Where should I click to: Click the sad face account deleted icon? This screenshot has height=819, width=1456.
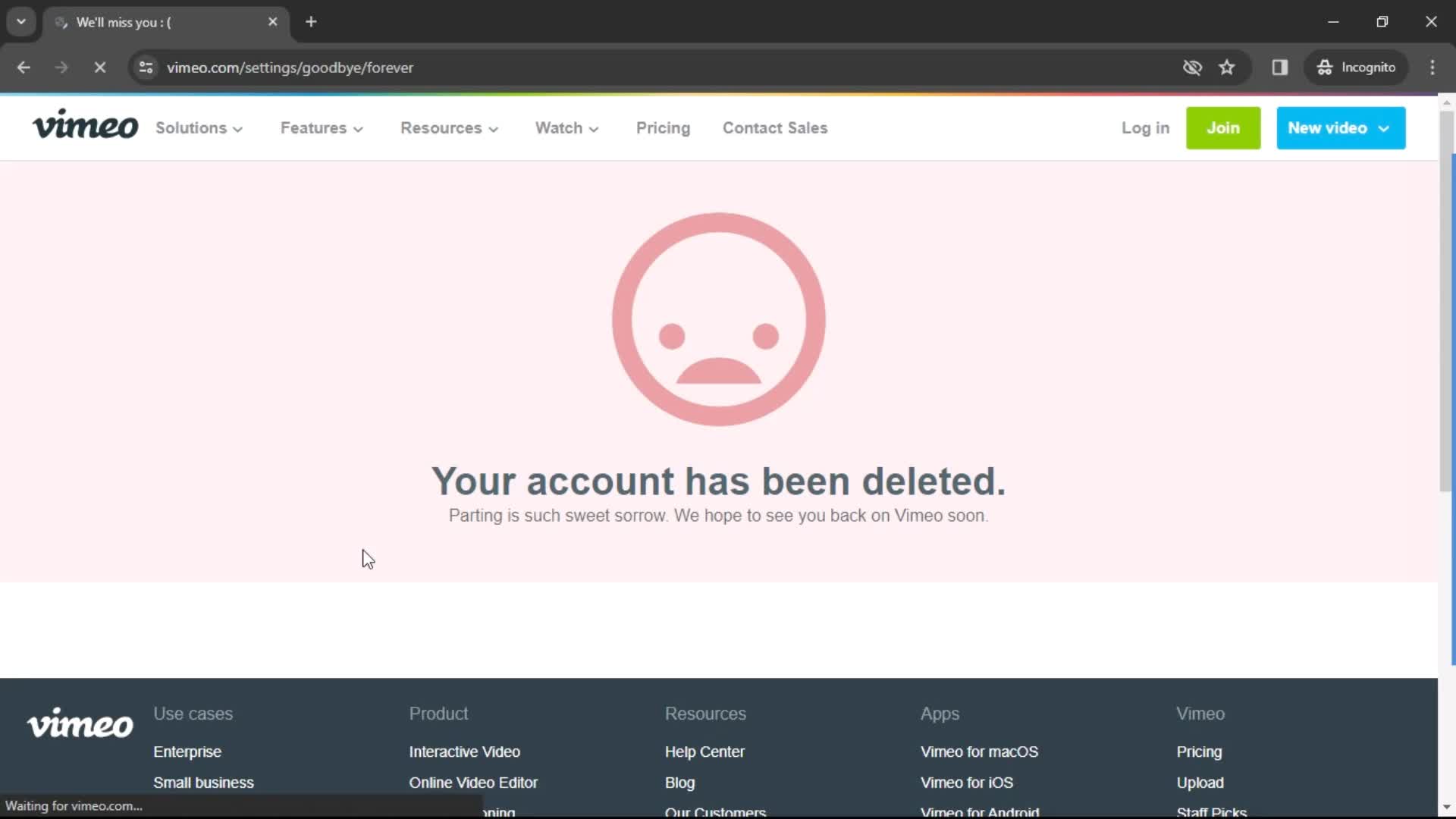(x=718, y=318)
